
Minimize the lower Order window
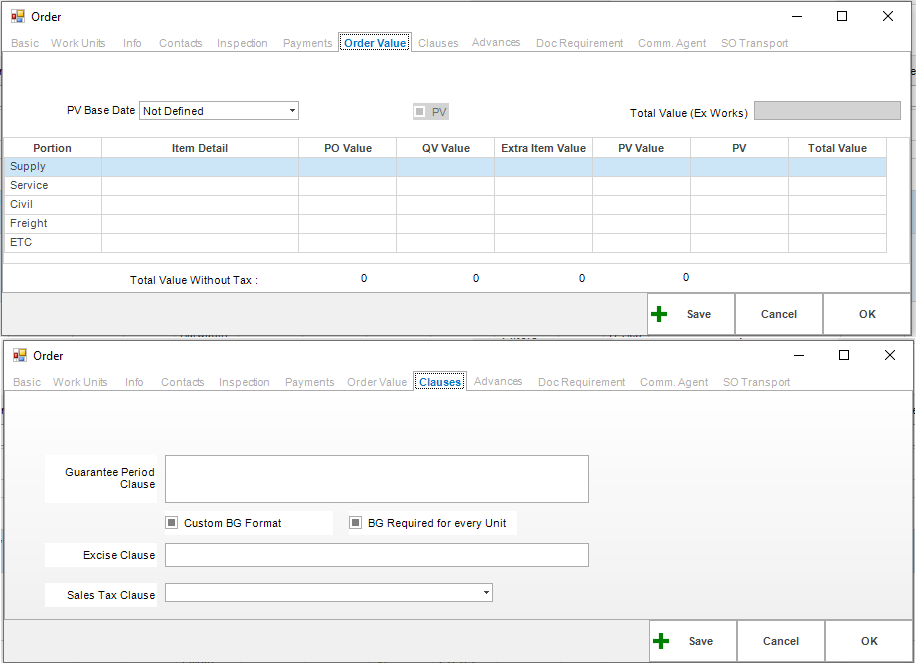tap(799, 355)
